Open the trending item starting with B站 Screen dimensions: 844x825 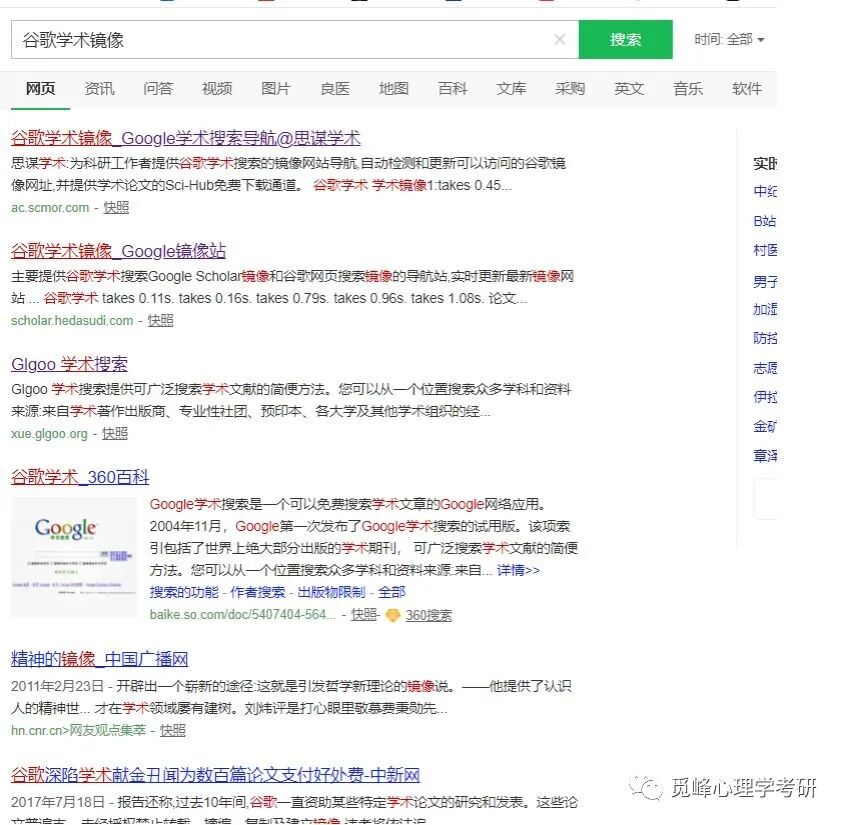click(x=764, y=221)
